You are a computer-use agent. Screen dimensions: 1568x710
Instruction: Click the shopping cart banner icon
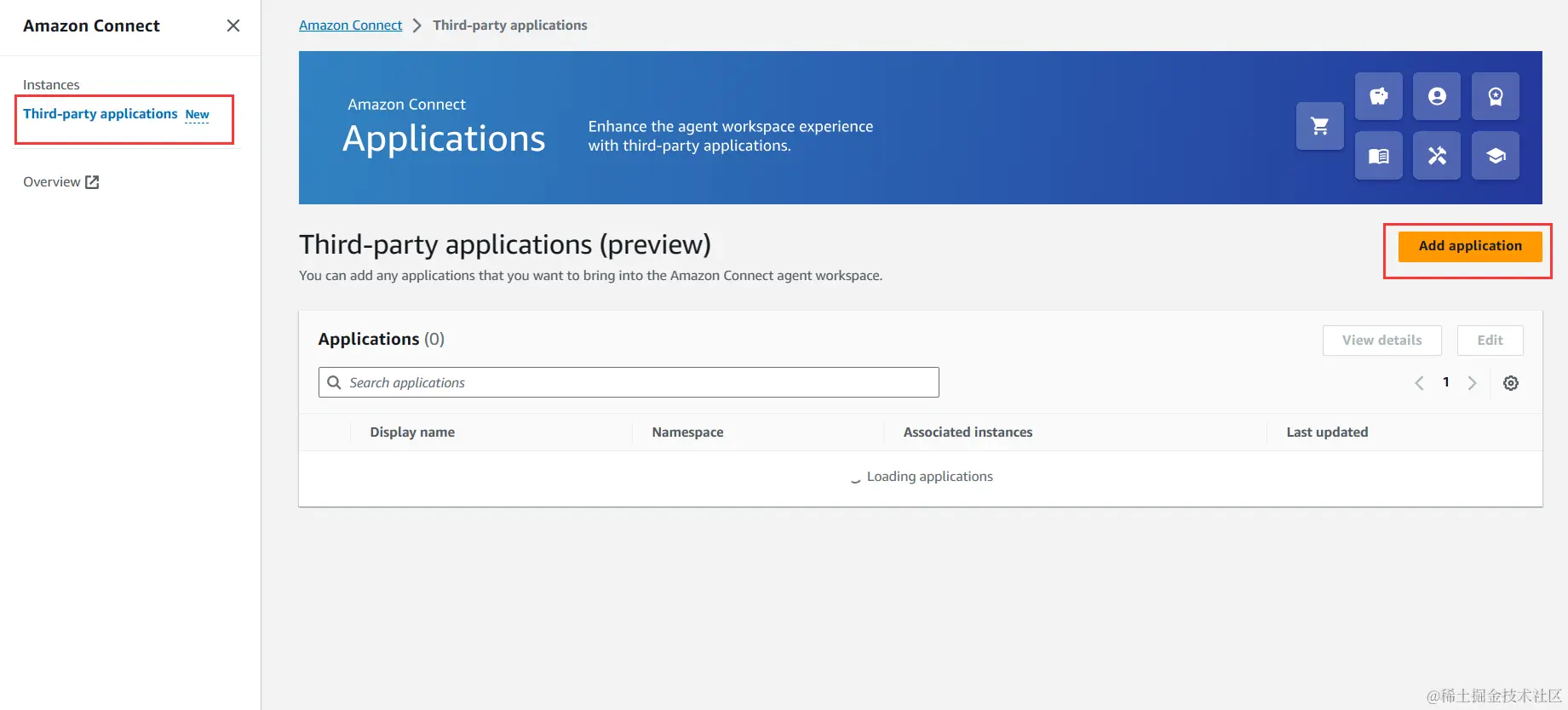(1320, 126)
